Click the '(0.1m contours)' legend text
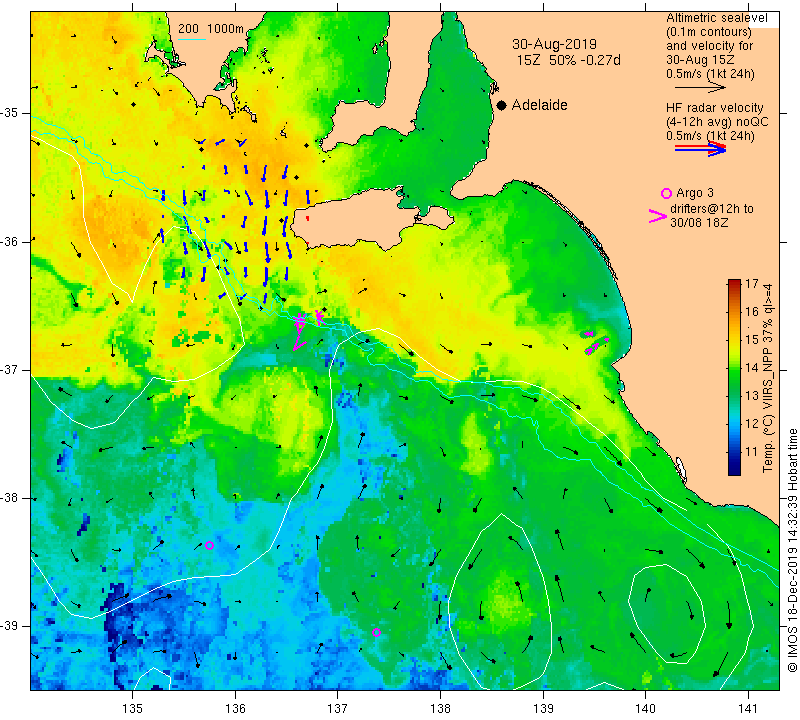800x720 pixels. point(709,32)
